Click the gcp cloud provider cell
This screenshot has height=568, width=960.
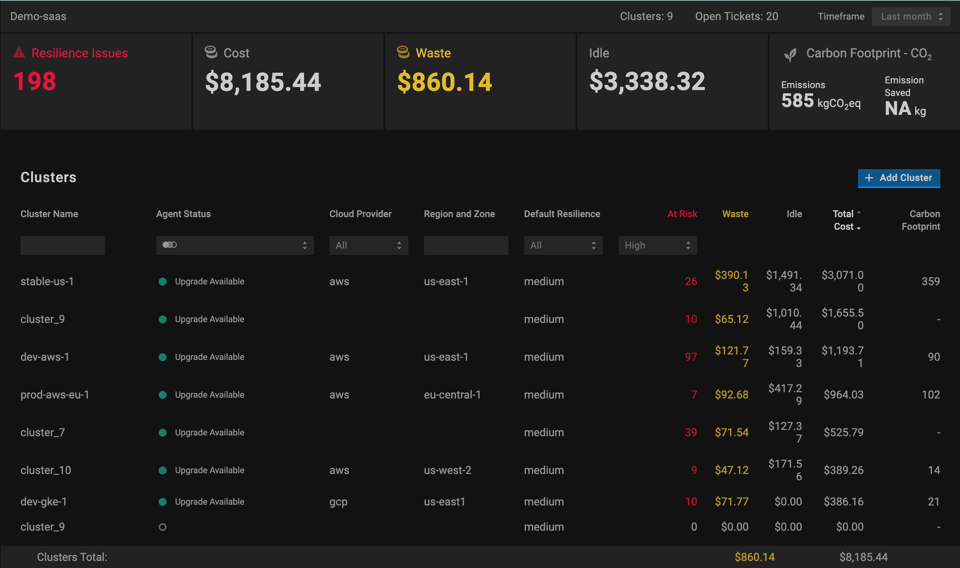pos(339,502)
